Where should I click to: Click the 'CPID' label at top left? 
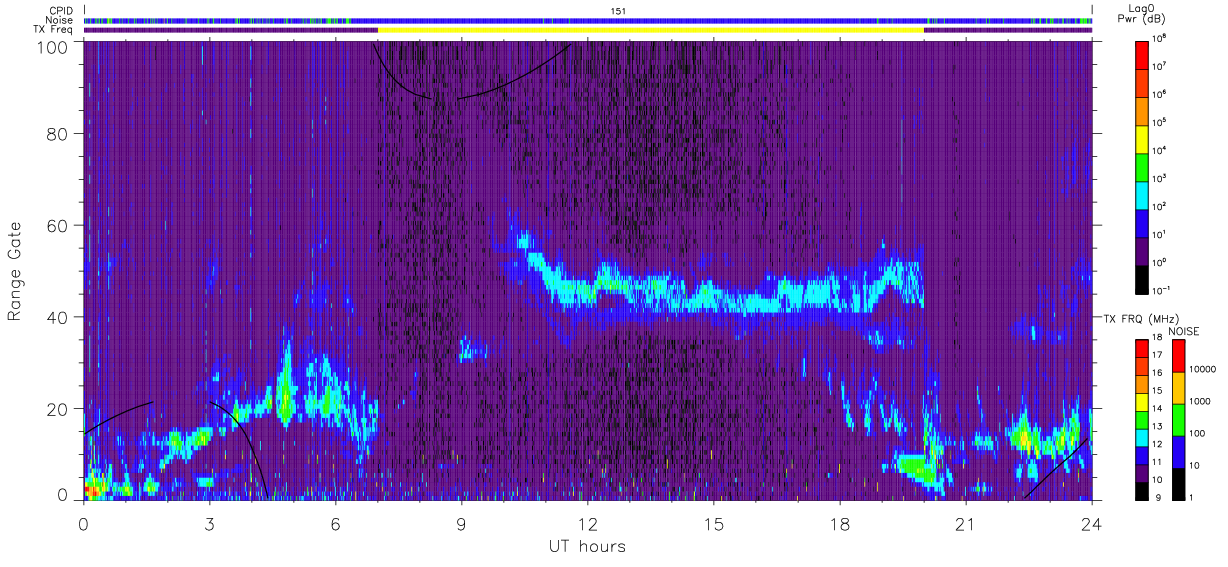[x=61, y=11]
